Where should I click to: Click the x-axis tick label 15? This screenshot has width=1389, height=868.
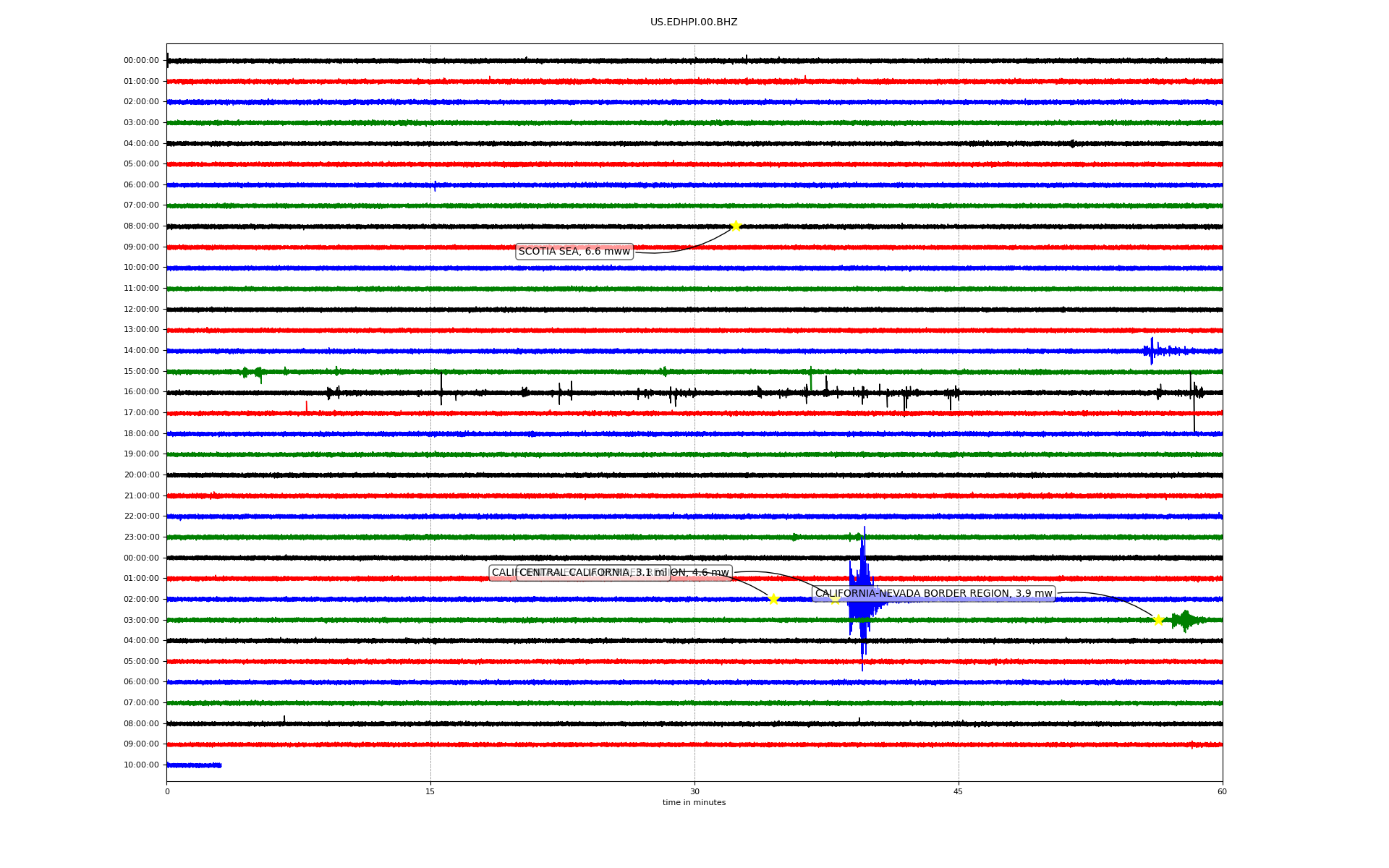(x=430, y=791)
